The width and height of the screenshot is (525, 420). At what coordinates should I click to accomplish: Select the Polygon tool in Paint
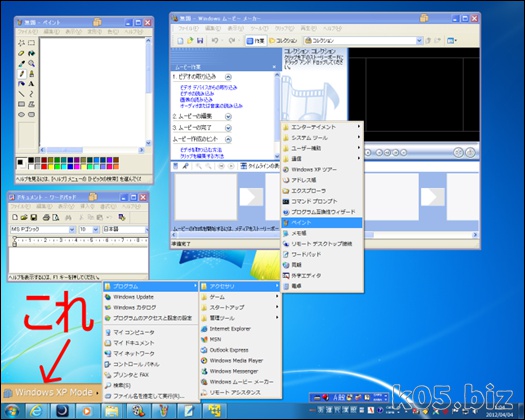point(31,104)
